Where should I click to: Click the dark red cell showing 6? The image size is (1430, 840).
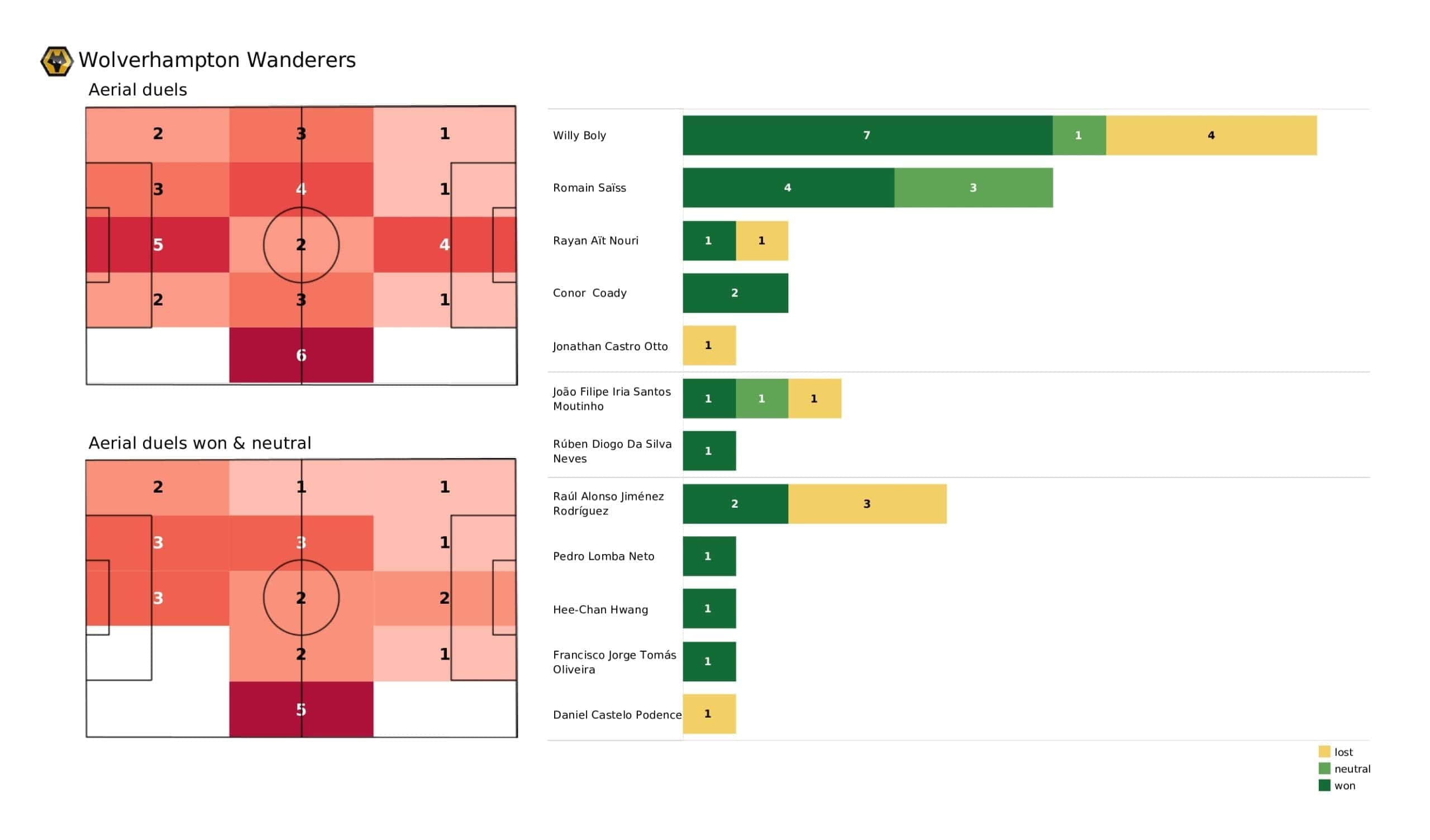pos(301,355)
